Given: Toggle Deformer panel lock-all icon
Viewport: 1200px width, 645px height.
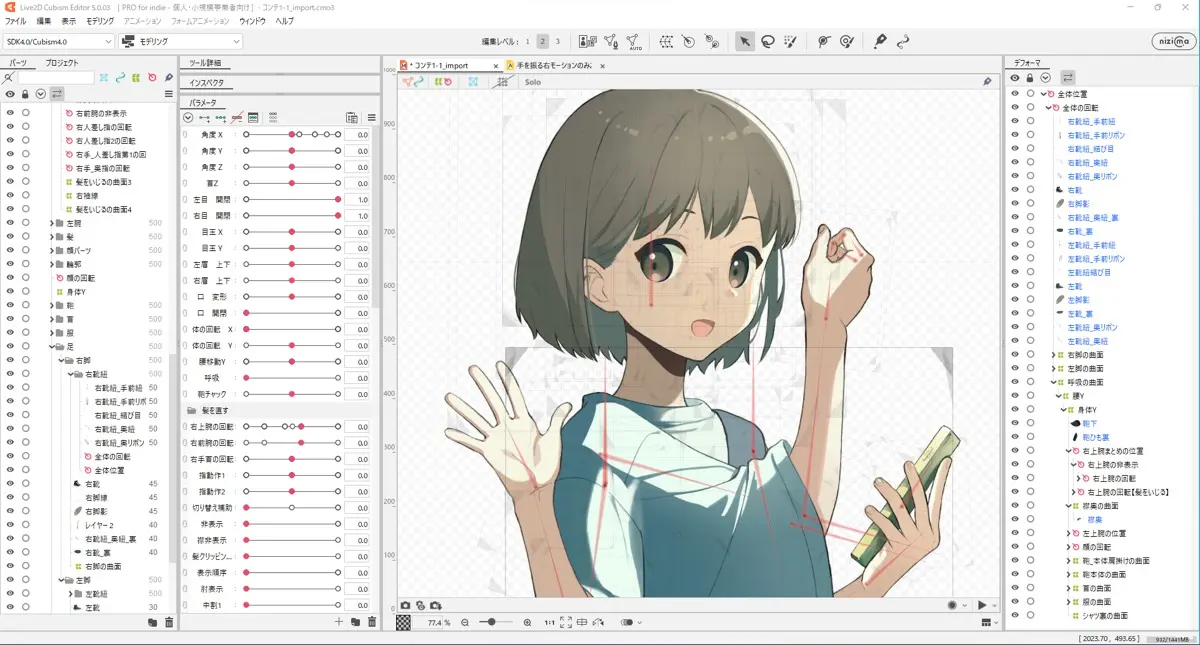Looking at the screenshot, I should 1029,77.
